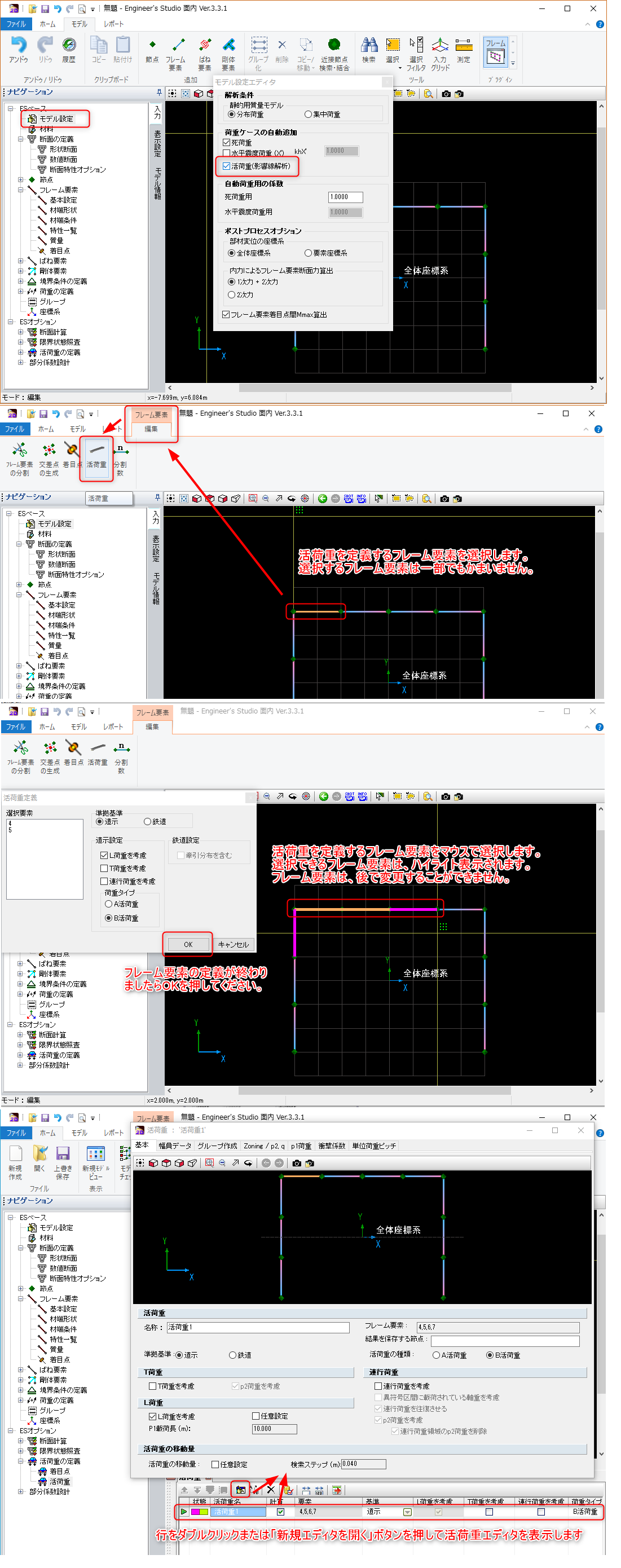Collapse 断面の定義 in the tree beside モデル設定エディタ
The image size is (621, 1568).
tap(21, 139)
